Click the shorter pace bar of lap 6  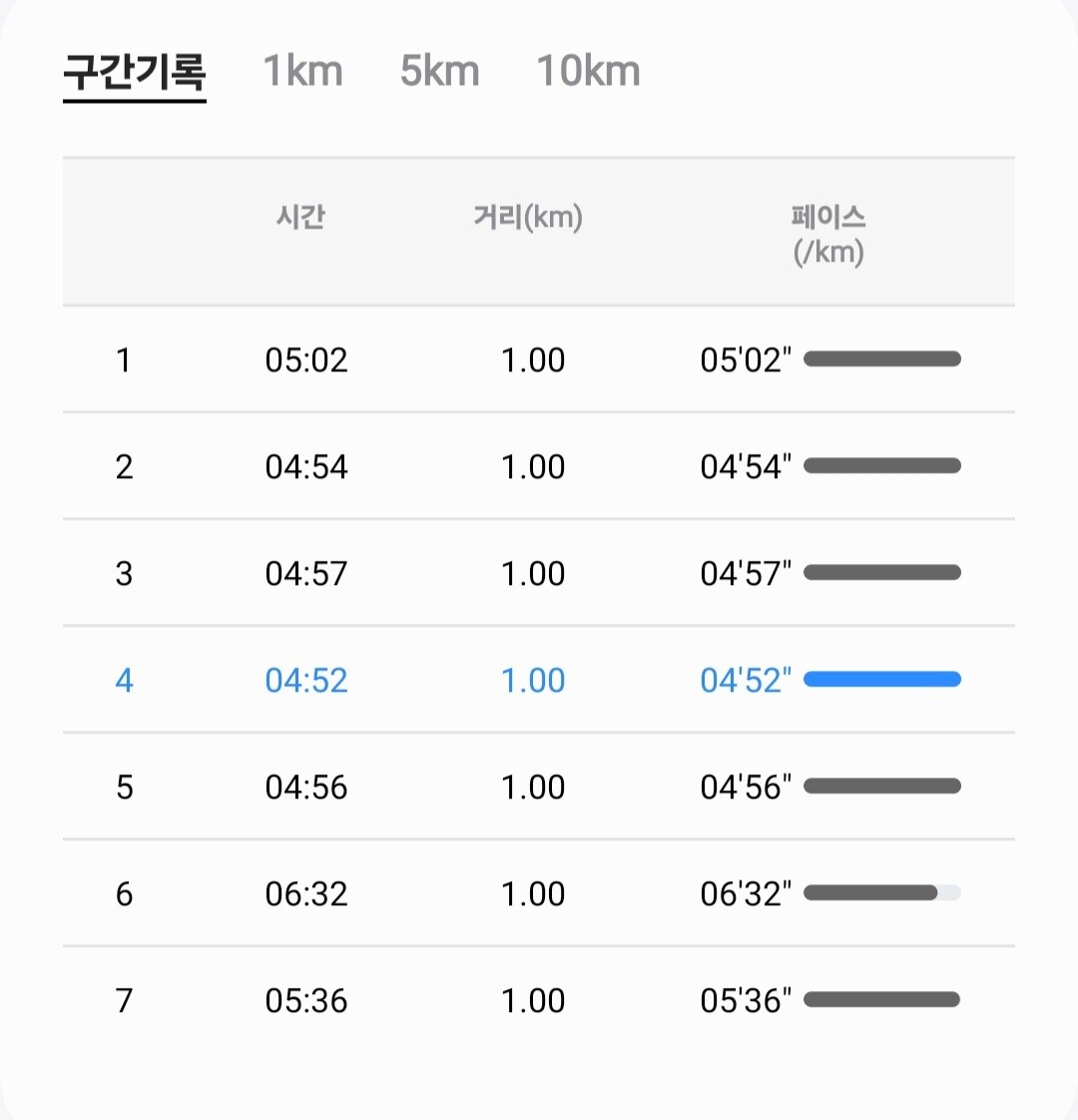coord(870,893)
